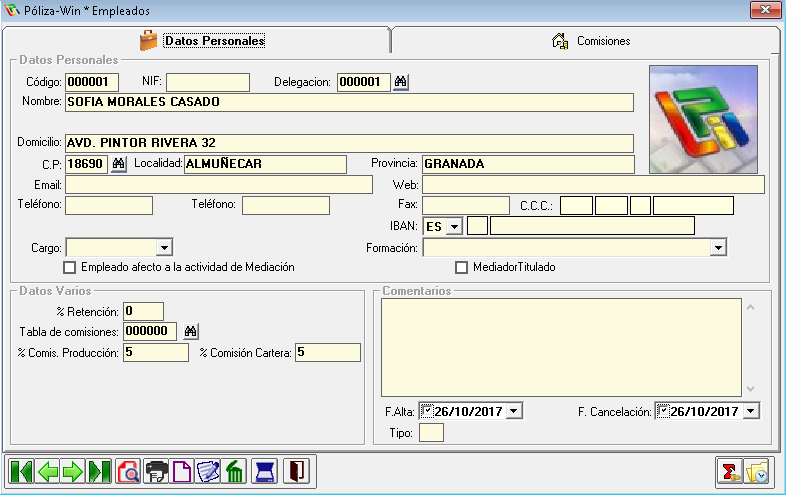
Task: Search Tabla de comisiones with binoculars
Action: [190, 331]
